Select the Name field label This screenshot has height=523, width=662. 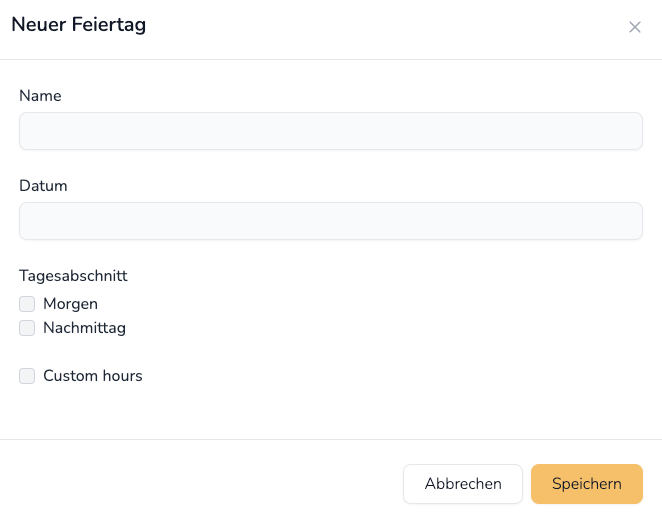click(x=41, y=96)
